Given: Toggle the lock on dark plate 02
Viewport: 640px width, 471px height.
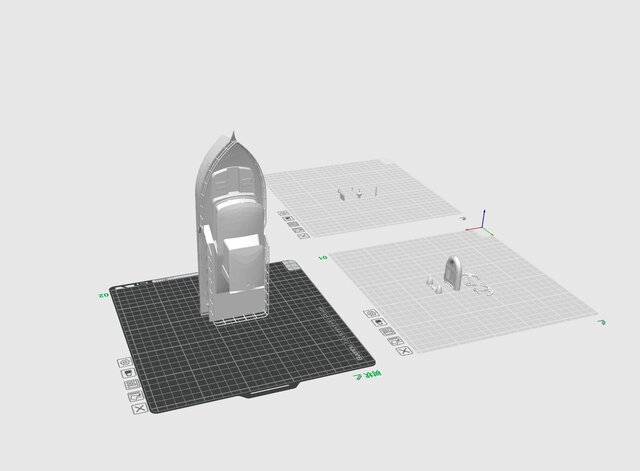Looking at the screenshot, I should [128, 373].
